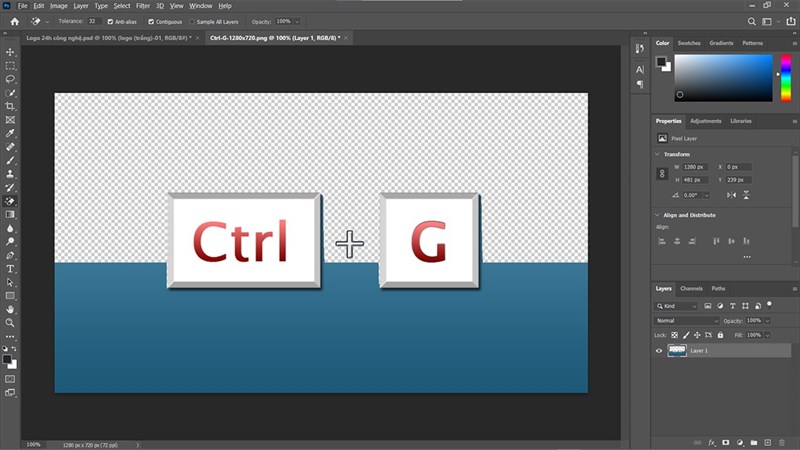The height and width of the screenshot is (450, 800).
Task: Hide Layer 1 with eye icon
Action: 659,351
